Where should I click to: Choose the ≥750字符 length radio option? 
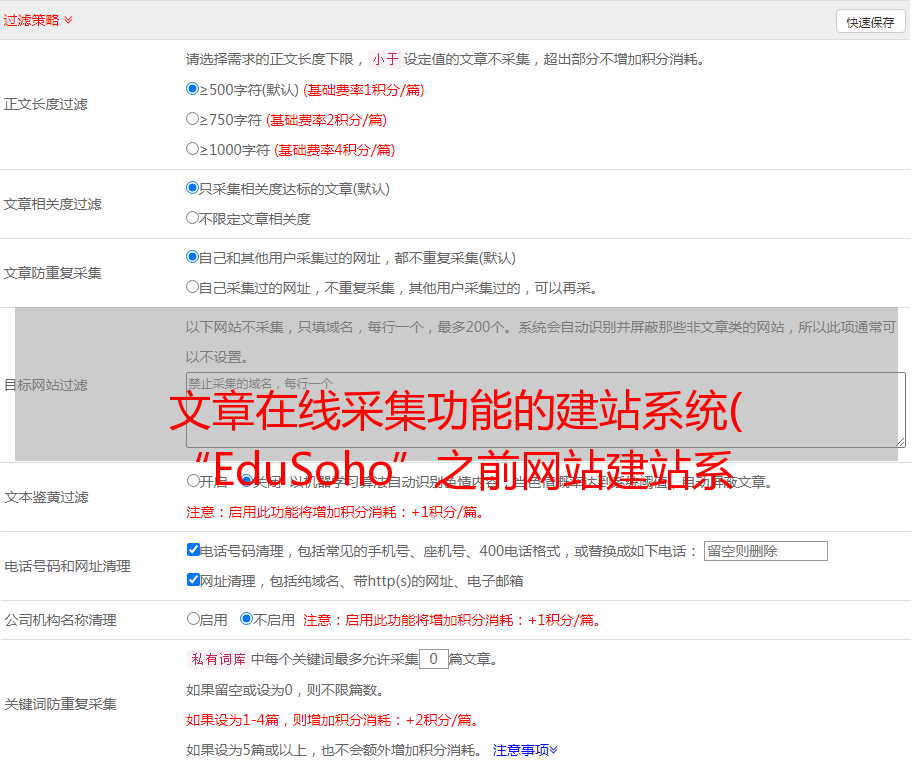coord(193,119)
